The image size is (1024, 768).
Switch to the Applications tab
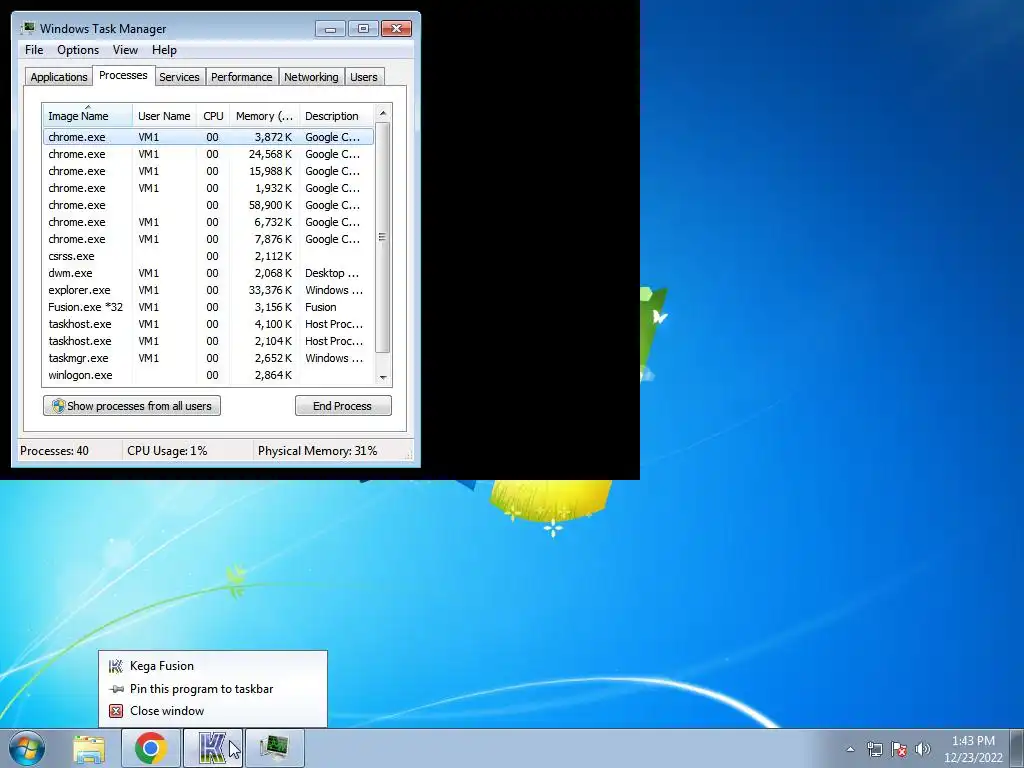(59, 77)
